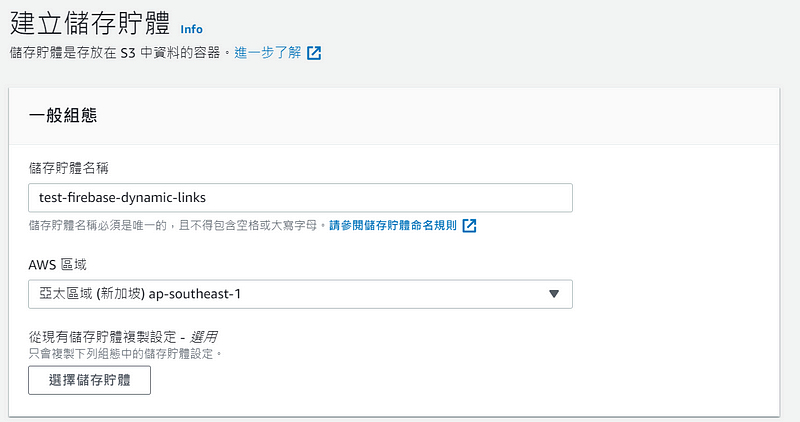This screenshot has height=422, width=800.
Task: Click the 從現有儲存貯體複製設定 label
Action: [102, 337]
